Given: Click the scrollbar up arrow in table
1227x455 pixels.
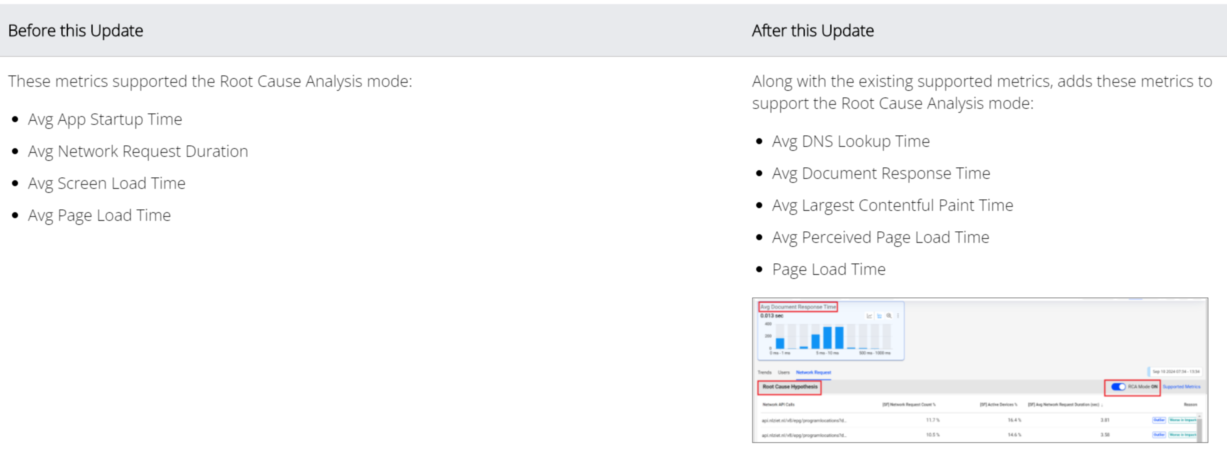Looking at the screenshot, I should coord(1199,418).
